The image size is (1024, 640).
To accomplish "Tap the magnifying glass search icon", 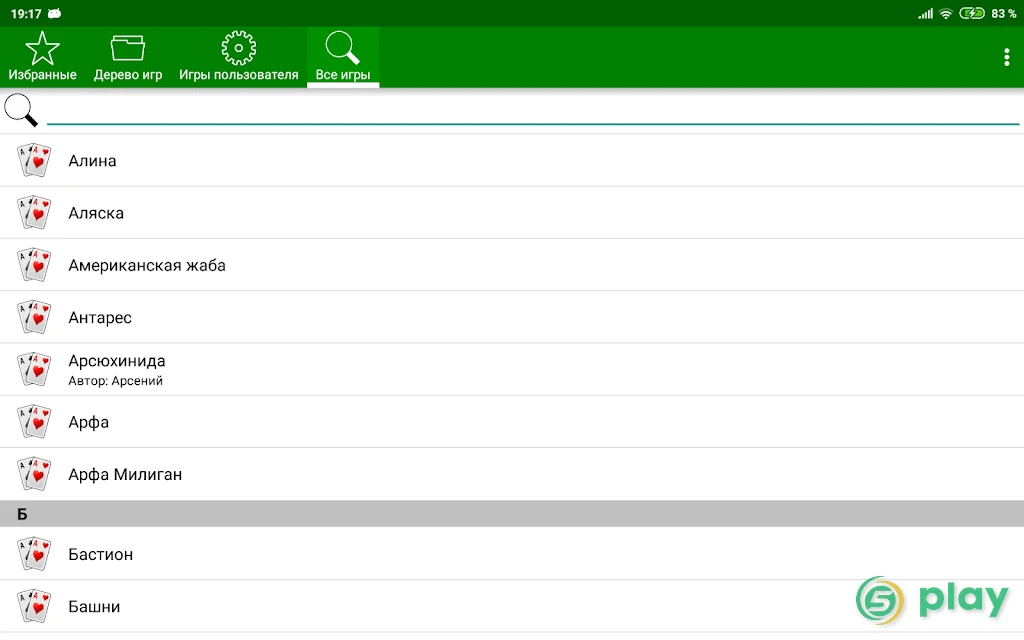I will [21, 110].
